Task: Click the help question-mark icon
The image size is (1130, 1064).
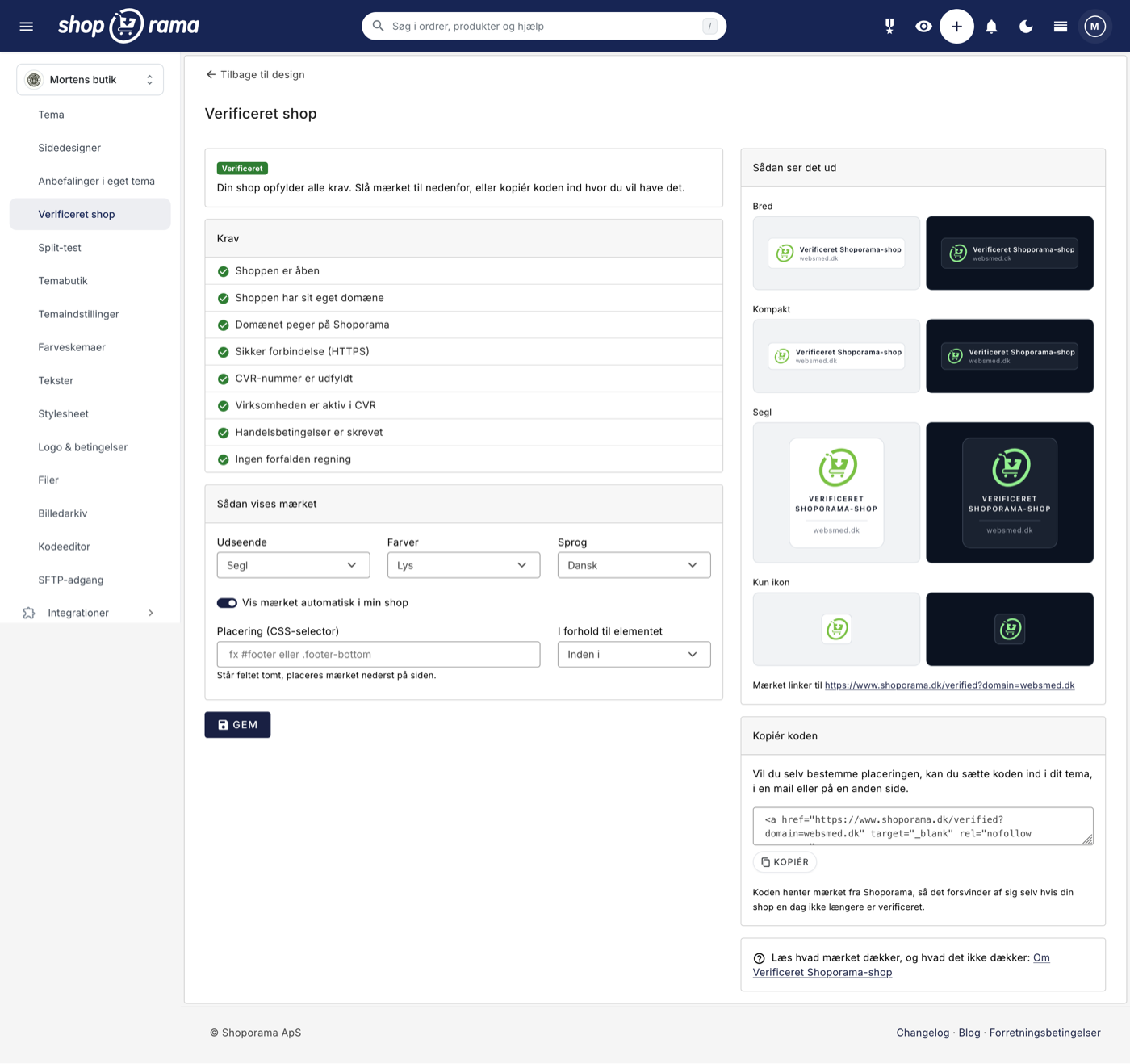Action: 759,958
